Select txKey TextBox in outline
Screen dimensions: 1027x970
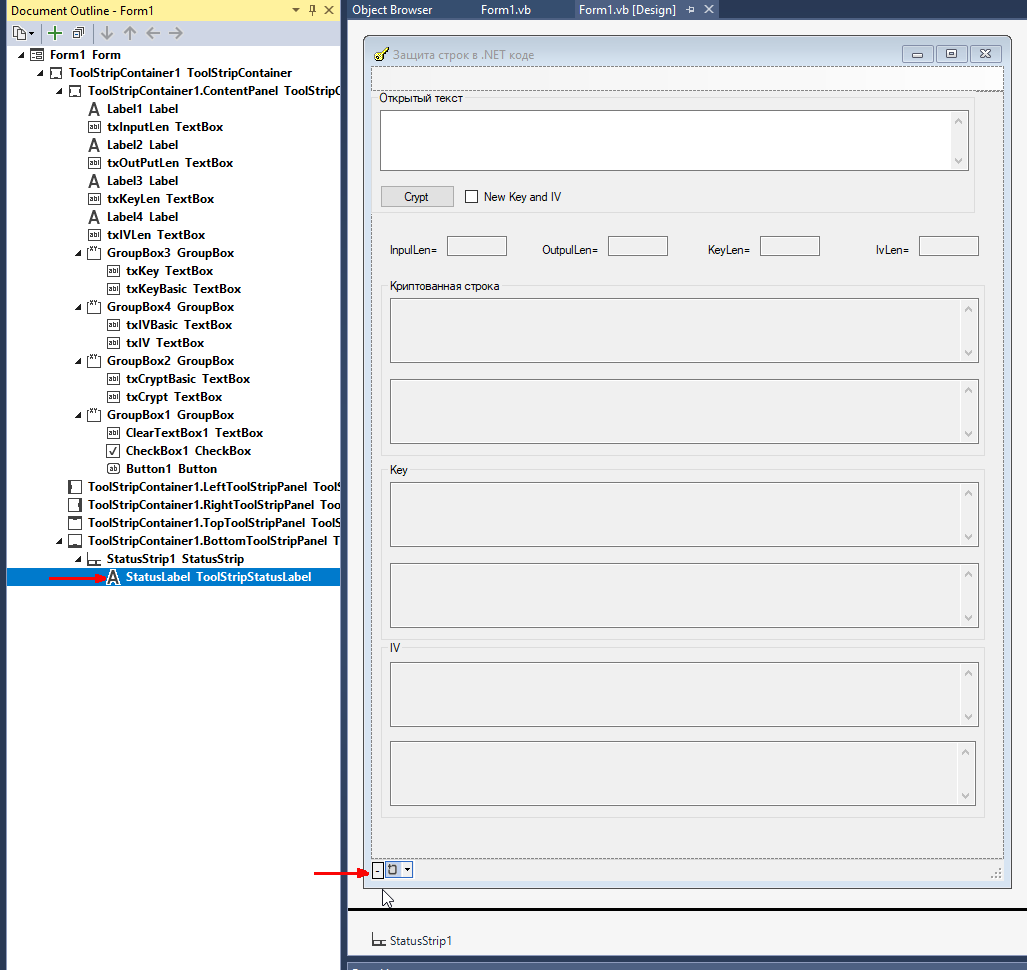click(x=169, y=271)
